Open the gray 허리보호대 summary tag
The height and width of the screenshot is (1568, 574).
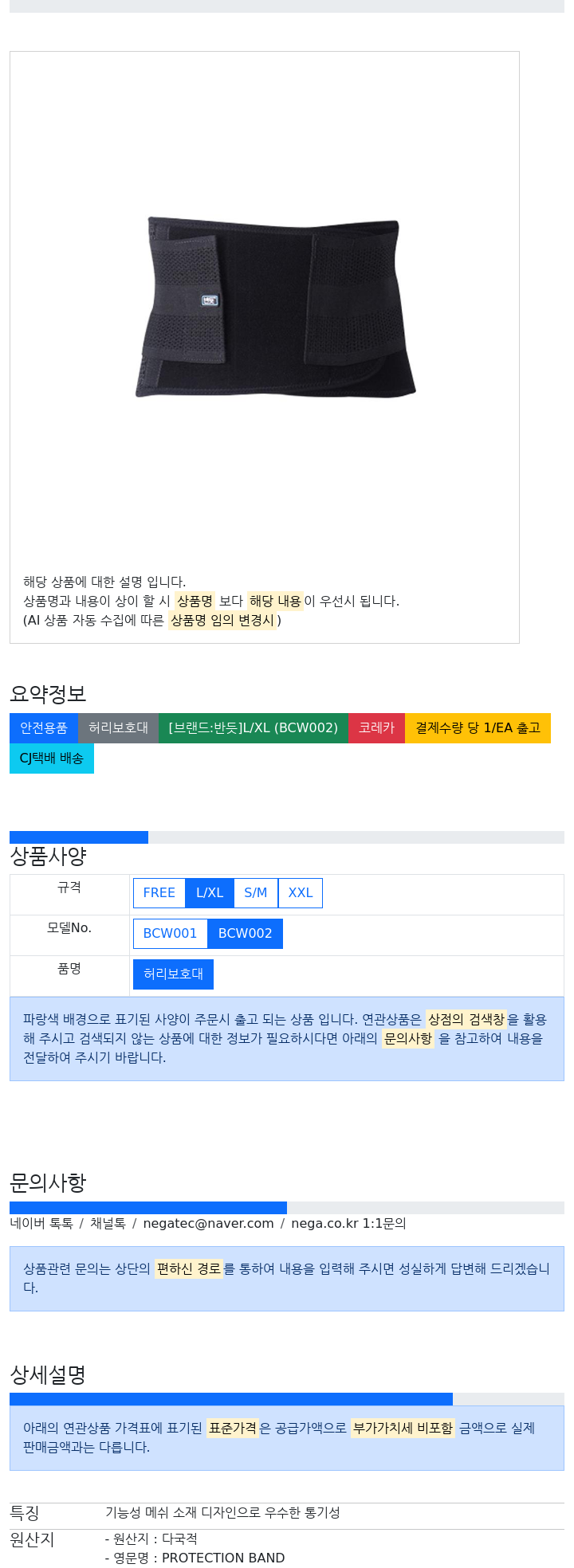[118, 728]
